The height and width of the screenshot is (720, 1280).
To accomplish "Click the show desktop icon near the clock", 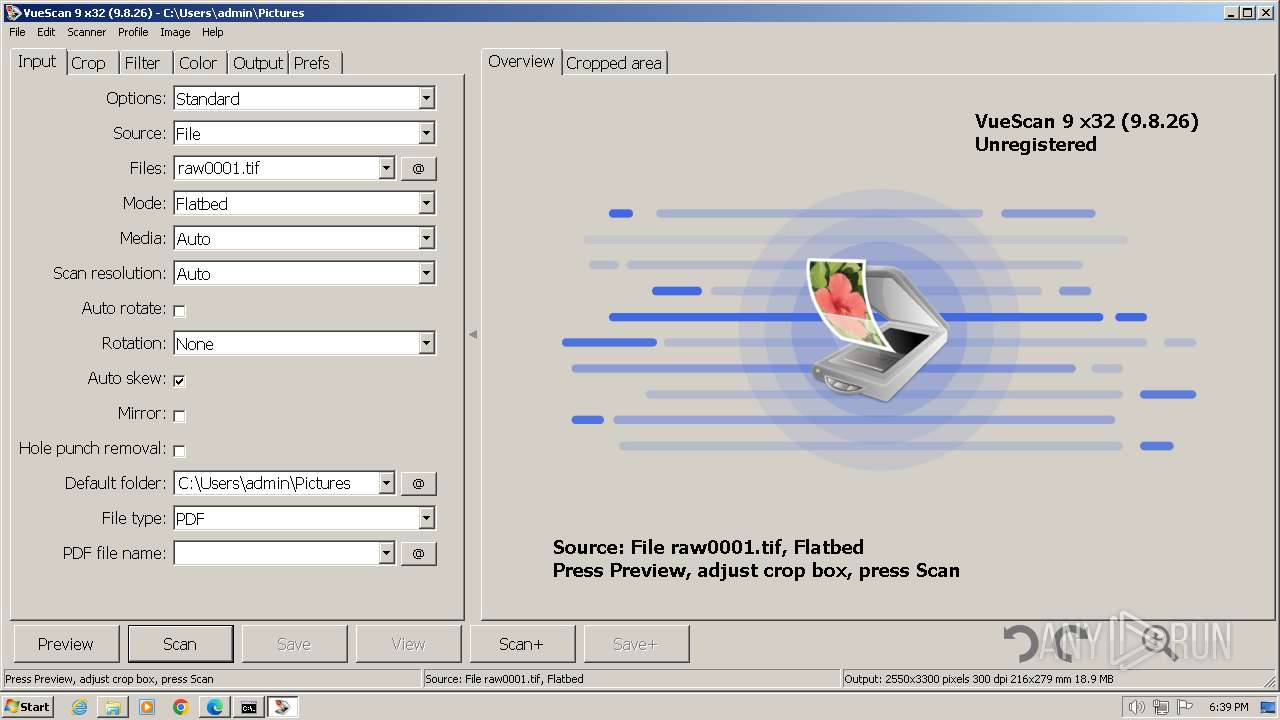I will tap(1268, 707).
